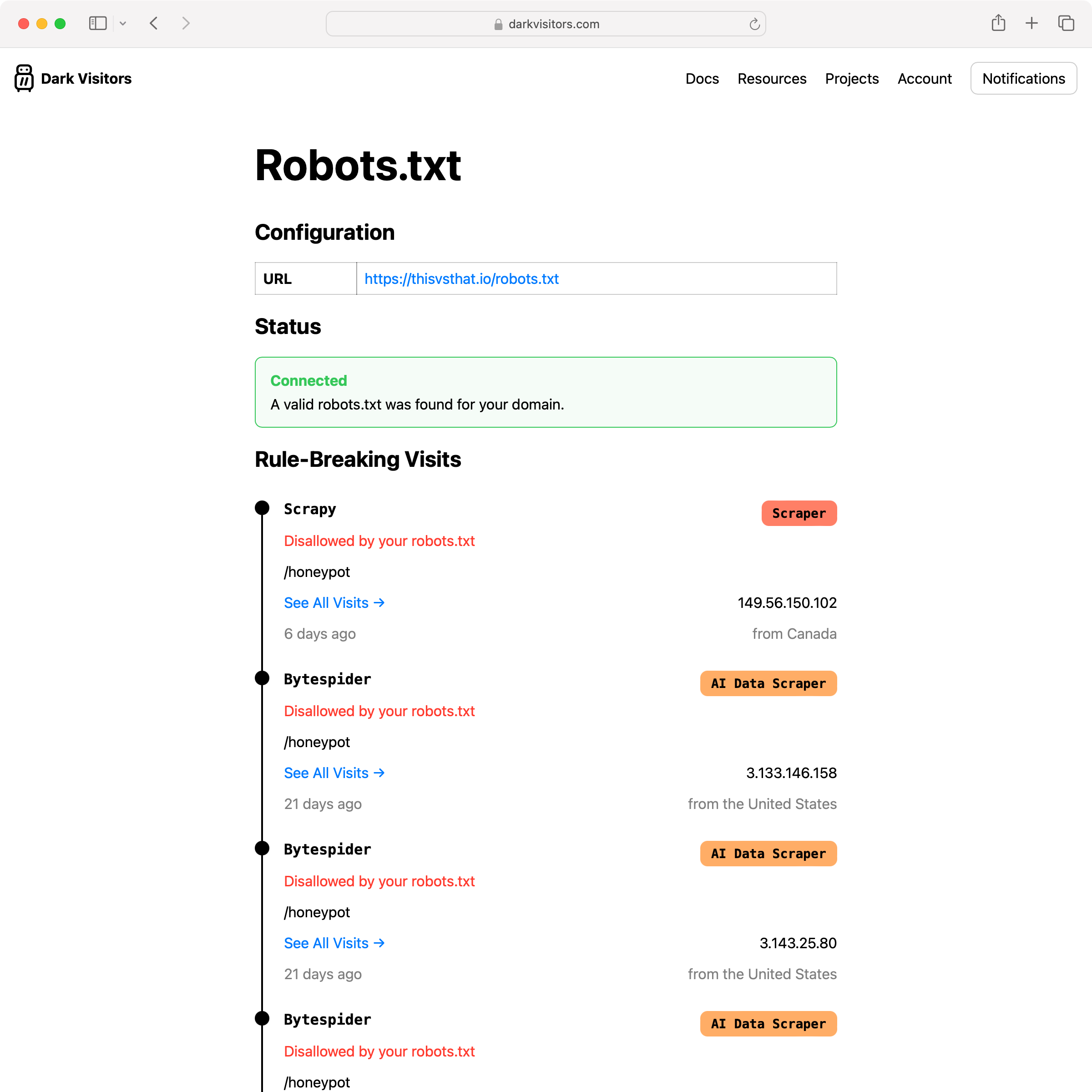Click the green maximize window button
Viewport: 1092px width, 1092px height.
pos(60,24)
